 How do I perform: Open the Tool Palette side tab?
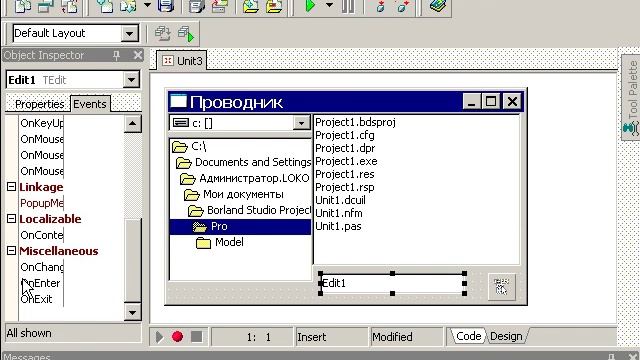tap(631, 98)
